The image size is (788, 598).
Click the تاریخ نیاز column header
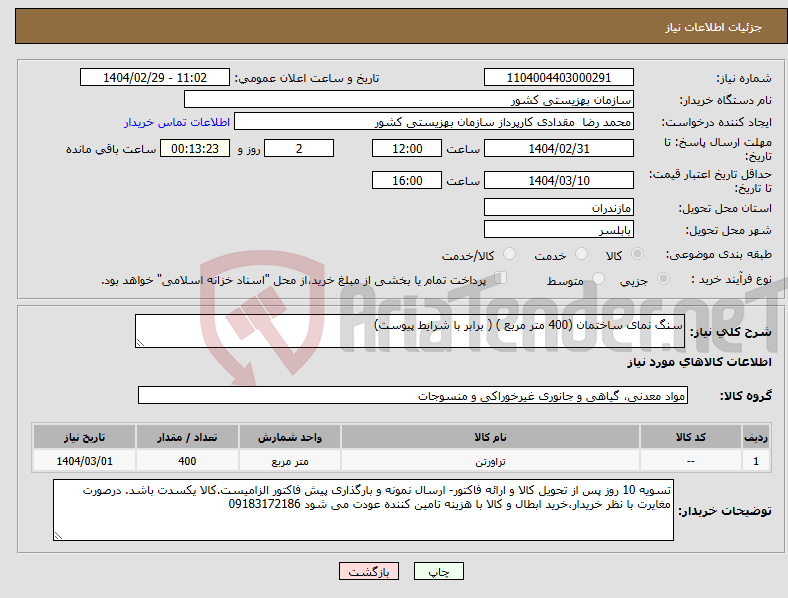point(84,437)
